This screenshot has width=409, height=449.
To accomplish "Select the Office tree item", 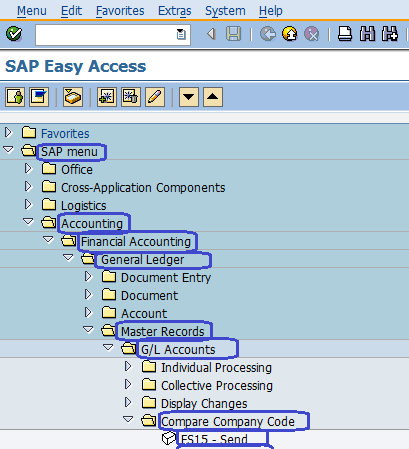I will coord(77,170).
